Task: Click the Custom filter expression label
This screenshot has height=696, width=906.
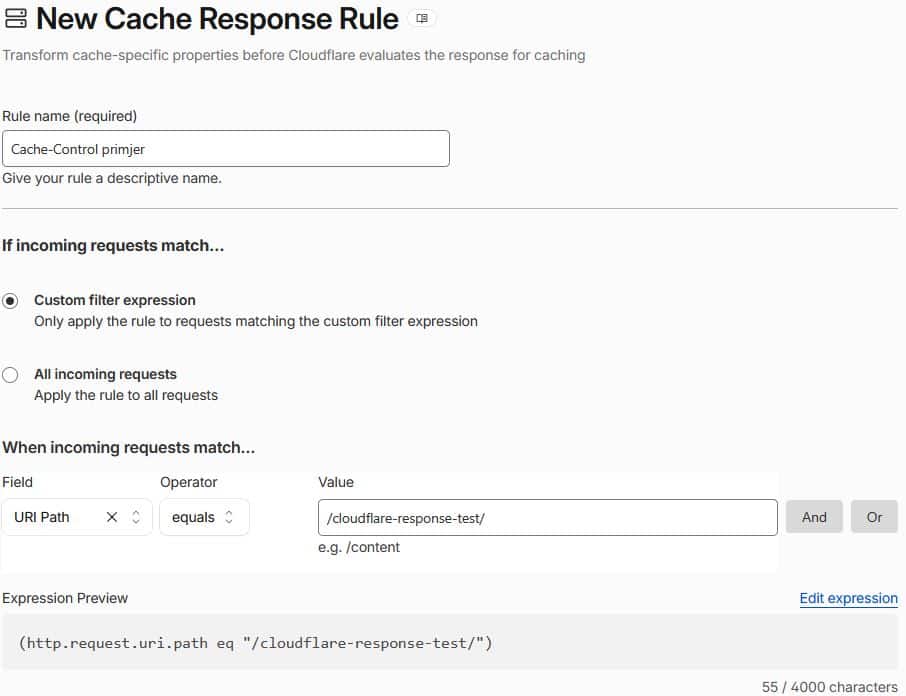Action: pyautogui.click(x=115, y=300)
